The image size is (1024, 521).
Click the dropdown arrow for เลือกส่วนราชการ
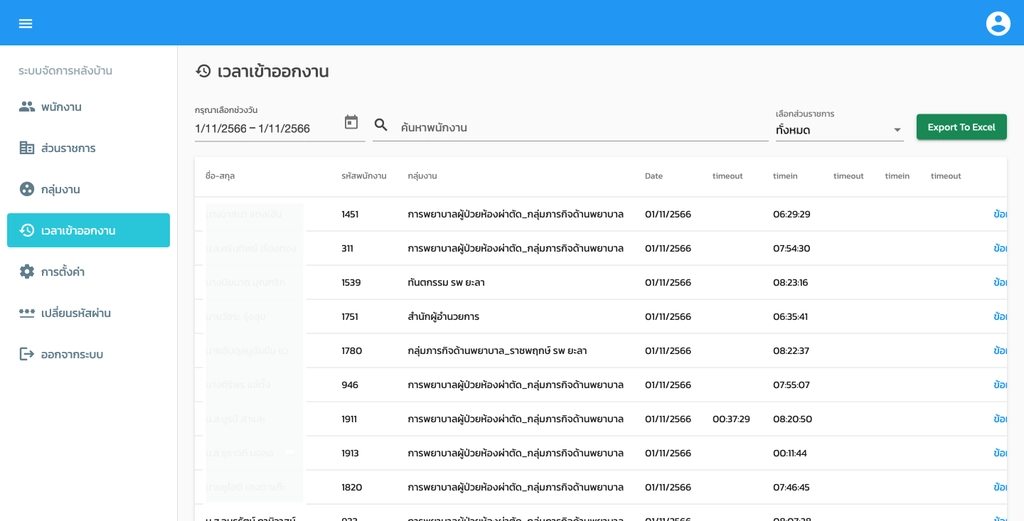897,130
